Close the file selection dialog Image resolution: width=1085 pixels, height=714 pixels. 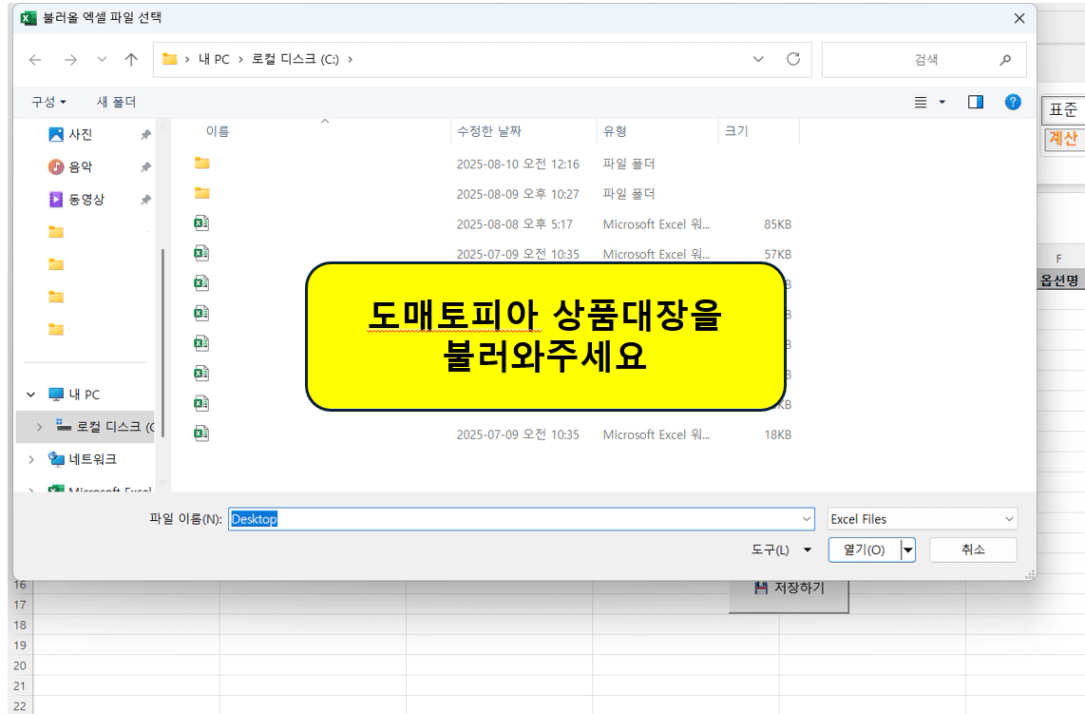pyautogui.click(x=1019, y=19)
